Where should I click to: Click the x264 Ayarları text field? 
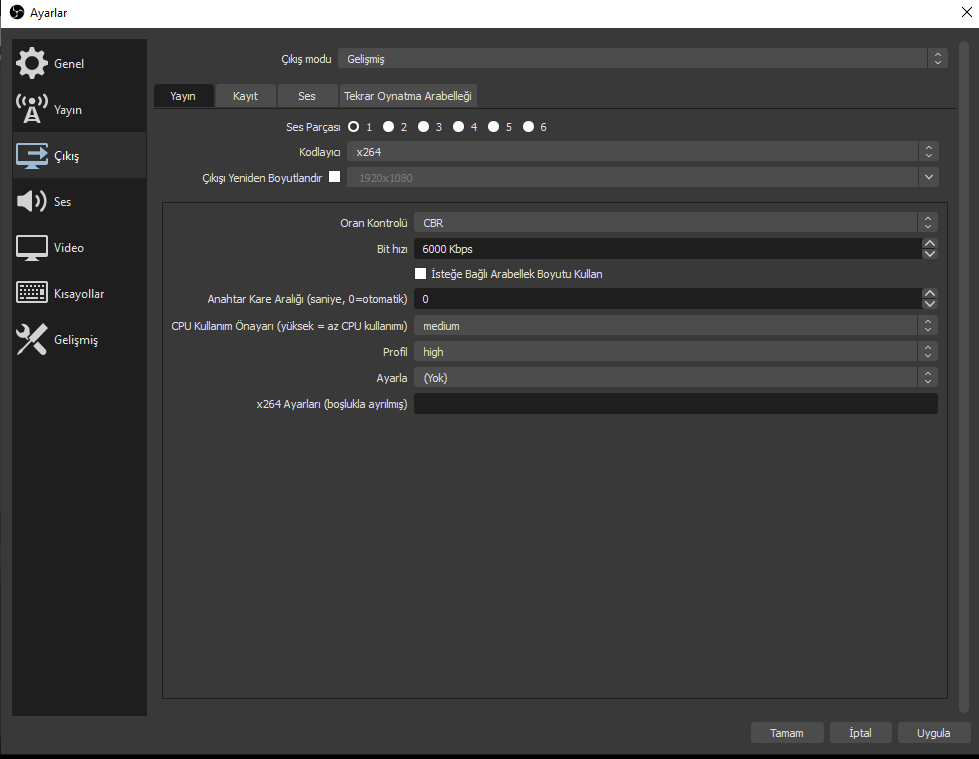(676, 403)
